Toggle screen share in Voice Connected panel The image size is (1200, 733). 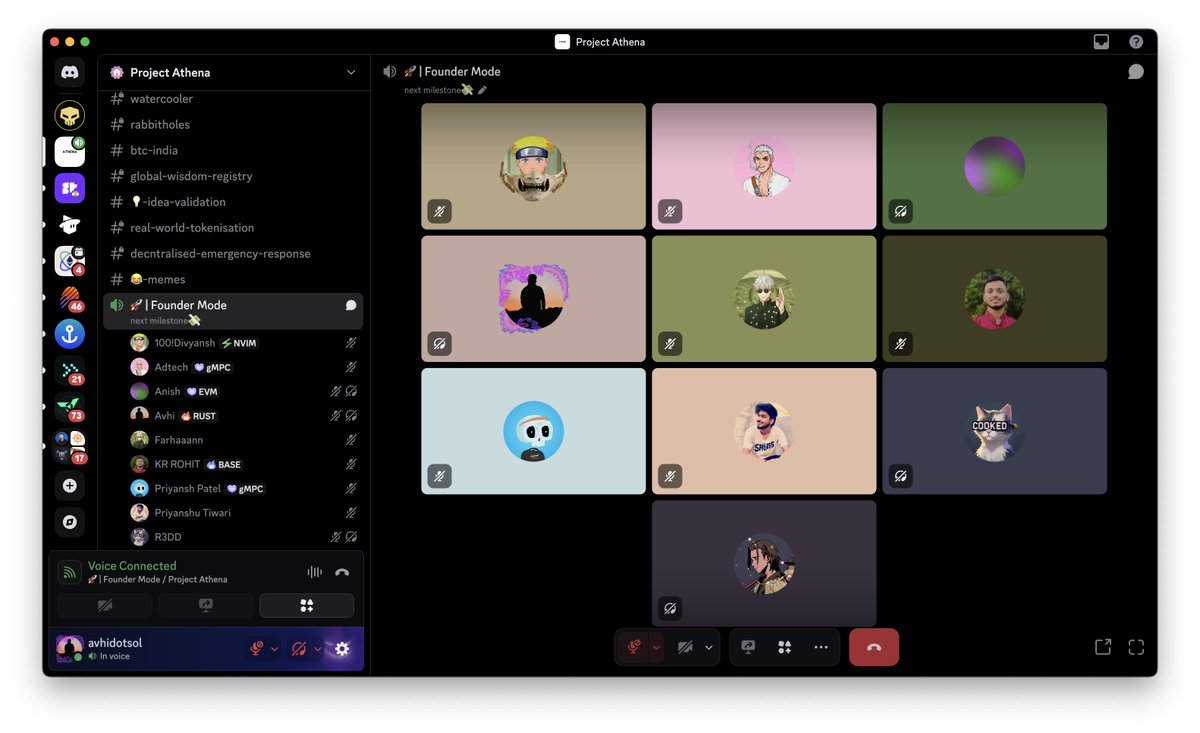206,605
